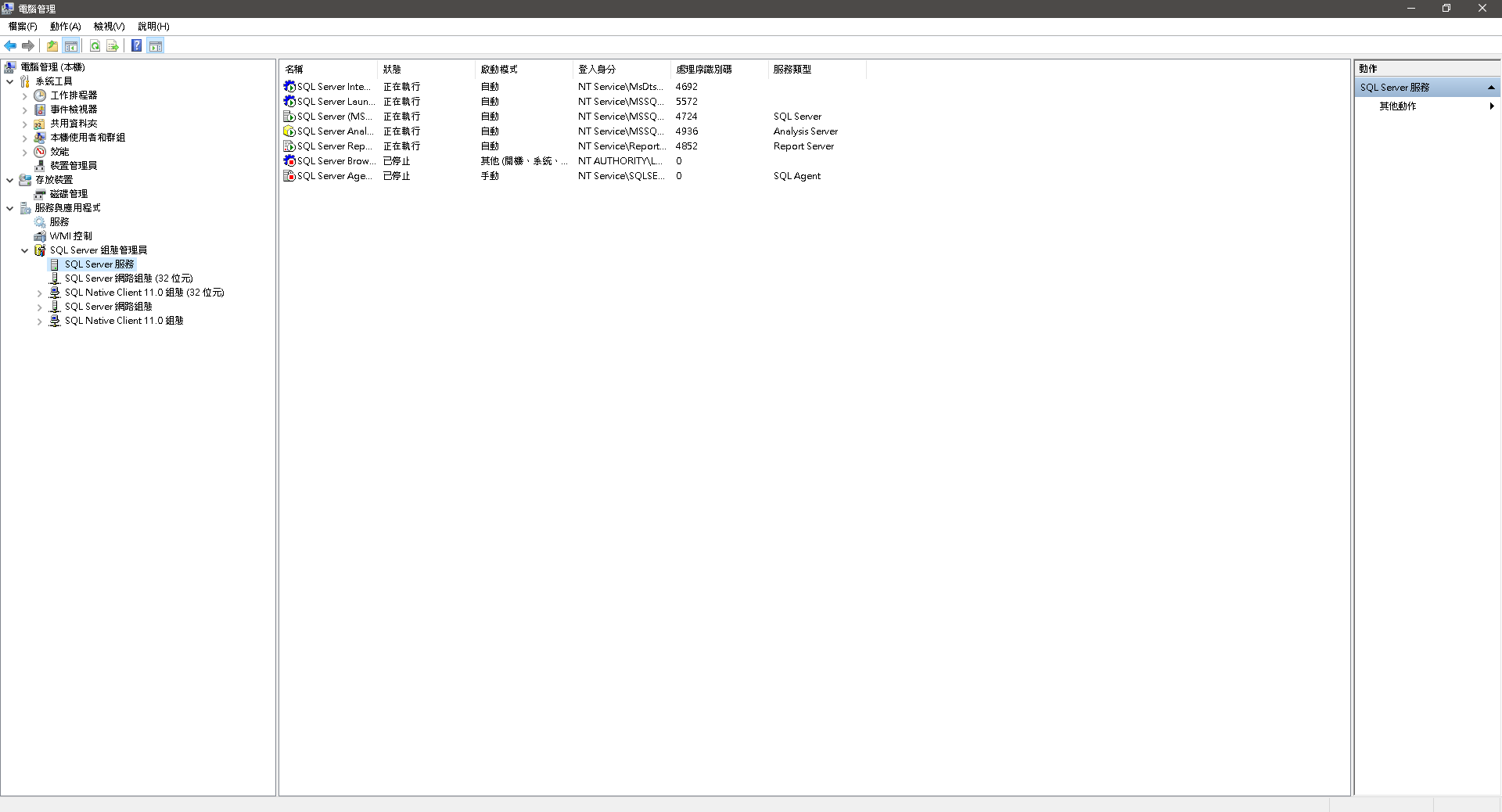Click the SQL Server Analysis Services row icon

click(x=289, y=131)
